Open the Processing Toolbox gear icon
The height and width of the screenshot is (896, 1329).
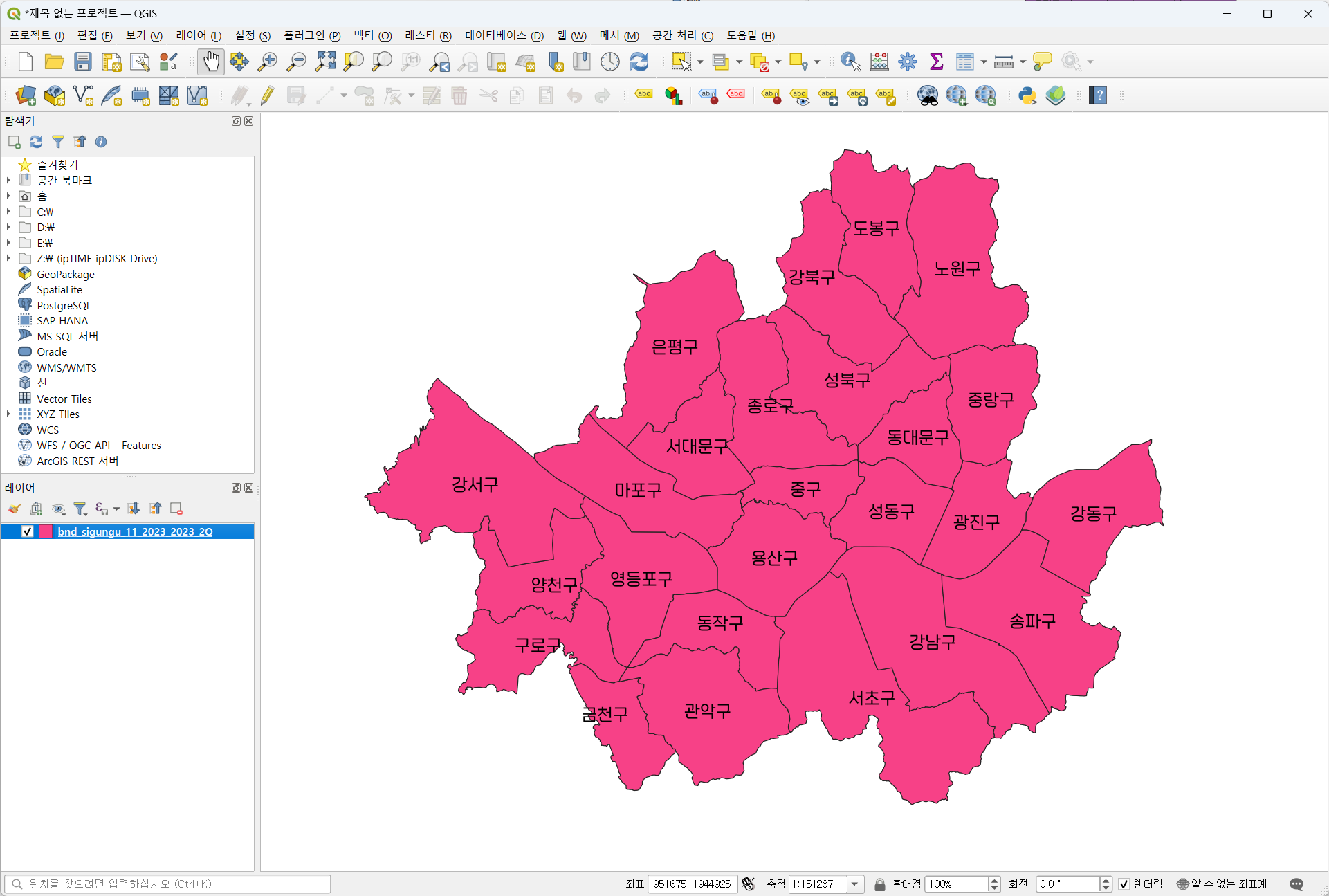pyautogui.click(x=907, y=62)
